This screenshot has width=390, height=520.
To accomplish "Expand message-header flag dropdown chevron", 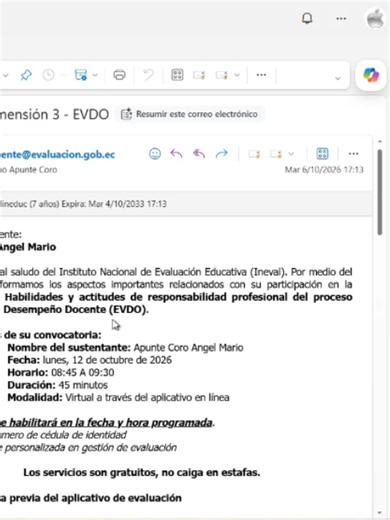I will [x=291, y=154].
